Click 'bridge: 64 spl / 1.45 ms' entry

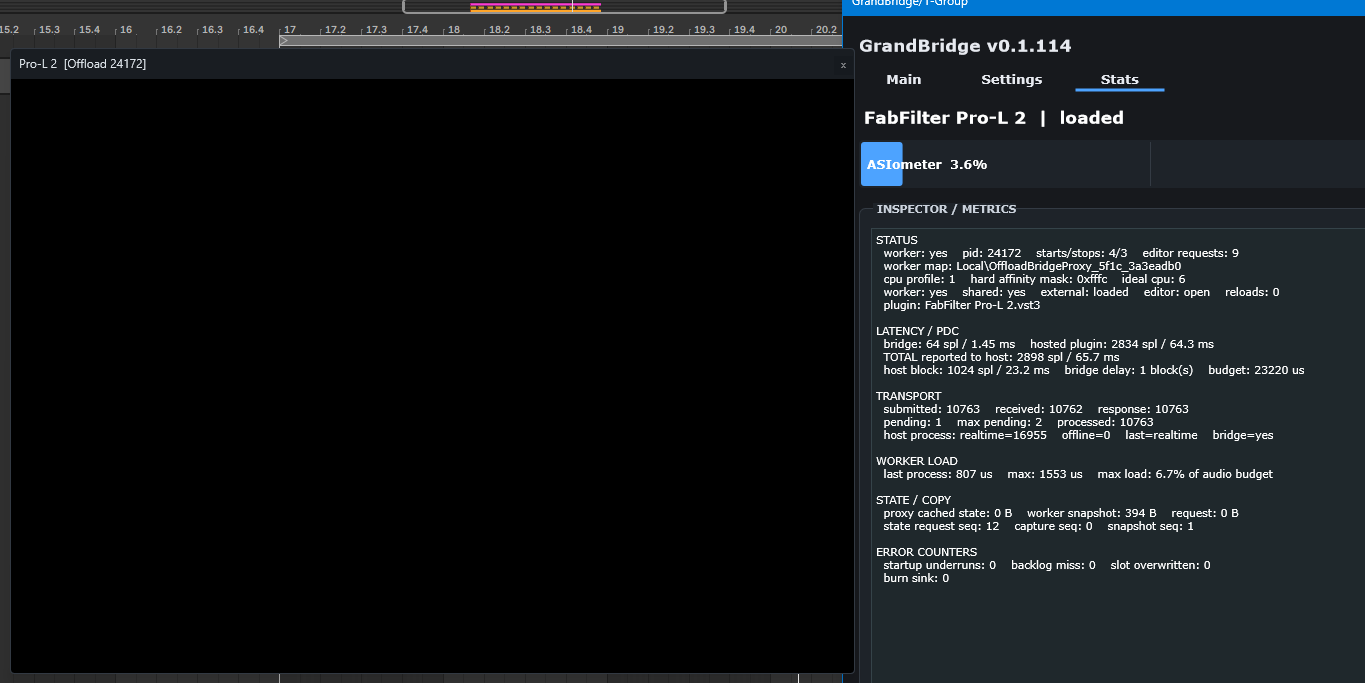(949, 344)
